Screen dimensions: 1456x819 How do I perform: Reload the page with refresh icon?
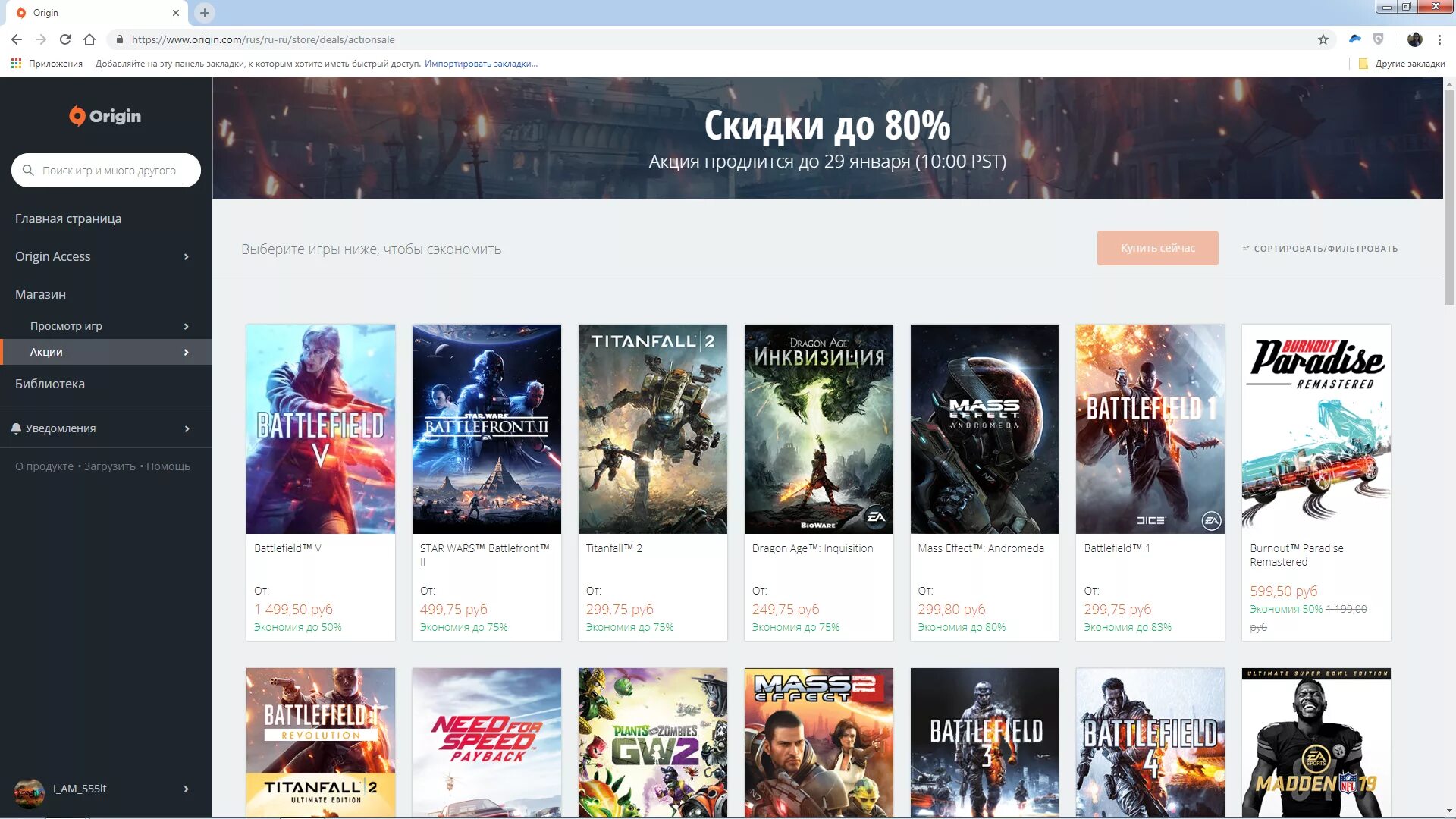coord(65,39)
